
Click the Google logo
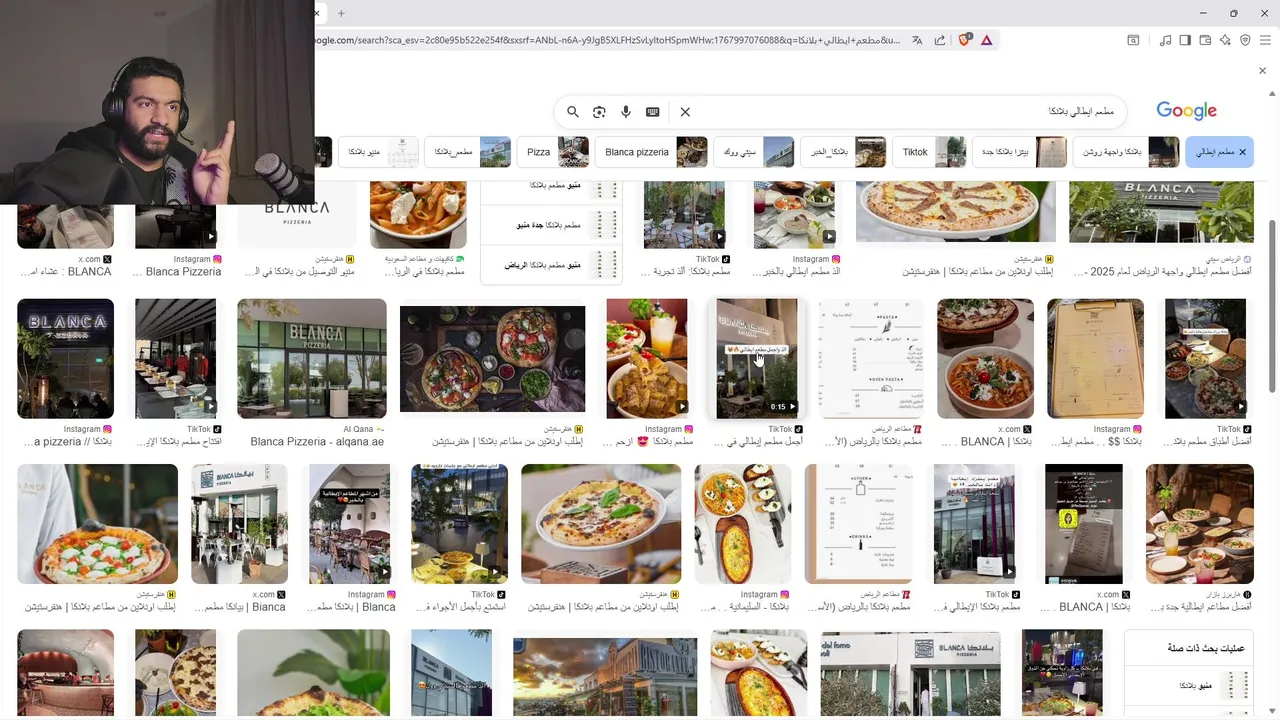1187,111
